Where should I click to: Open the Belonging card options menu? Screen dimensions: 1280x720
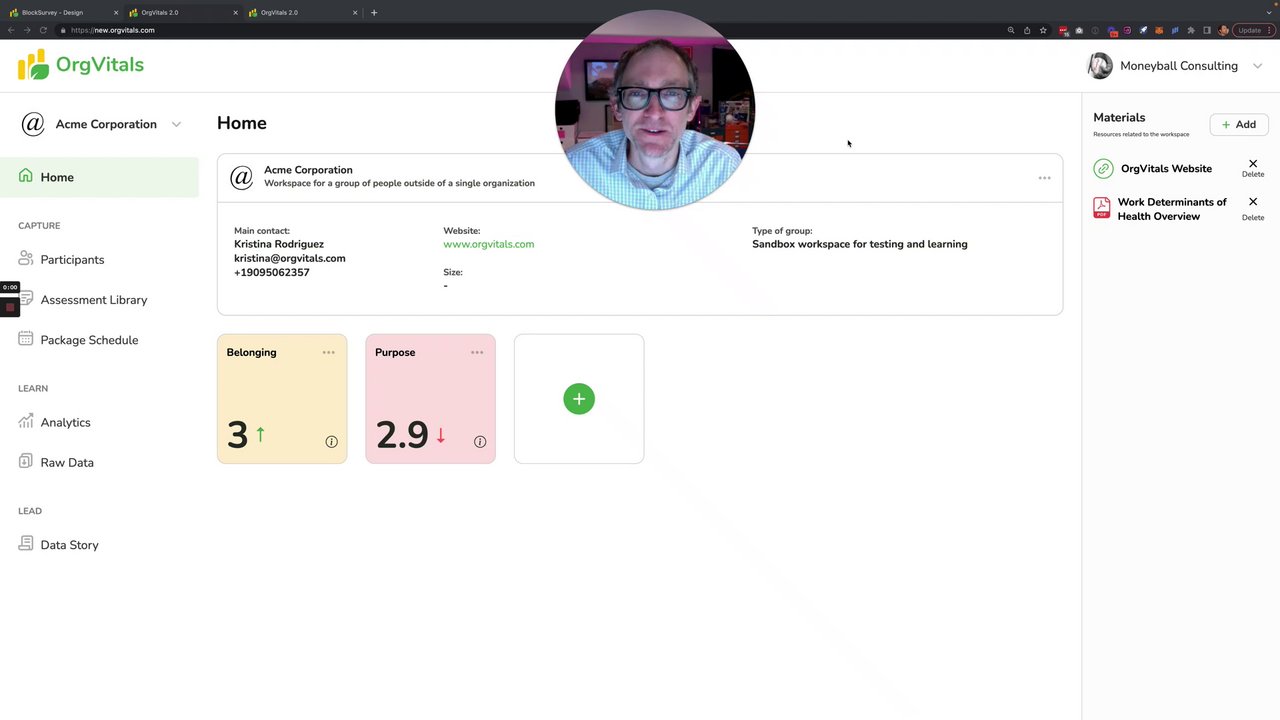click(x=328, y=352)
